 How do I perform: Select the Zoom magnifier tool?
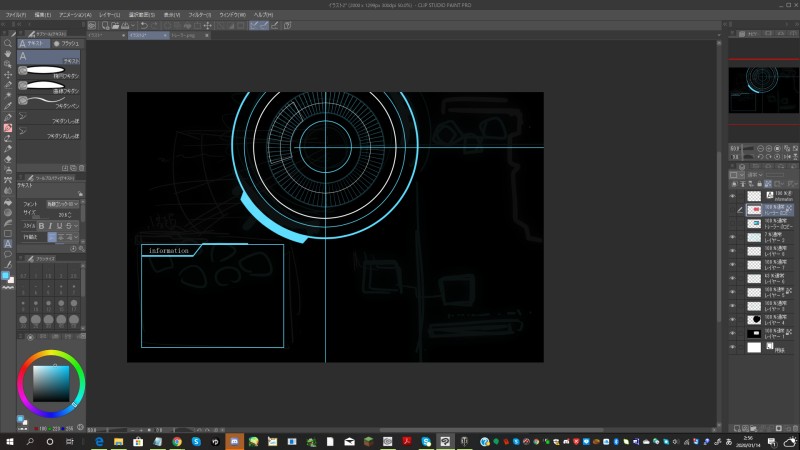click(x=8, y=44)
